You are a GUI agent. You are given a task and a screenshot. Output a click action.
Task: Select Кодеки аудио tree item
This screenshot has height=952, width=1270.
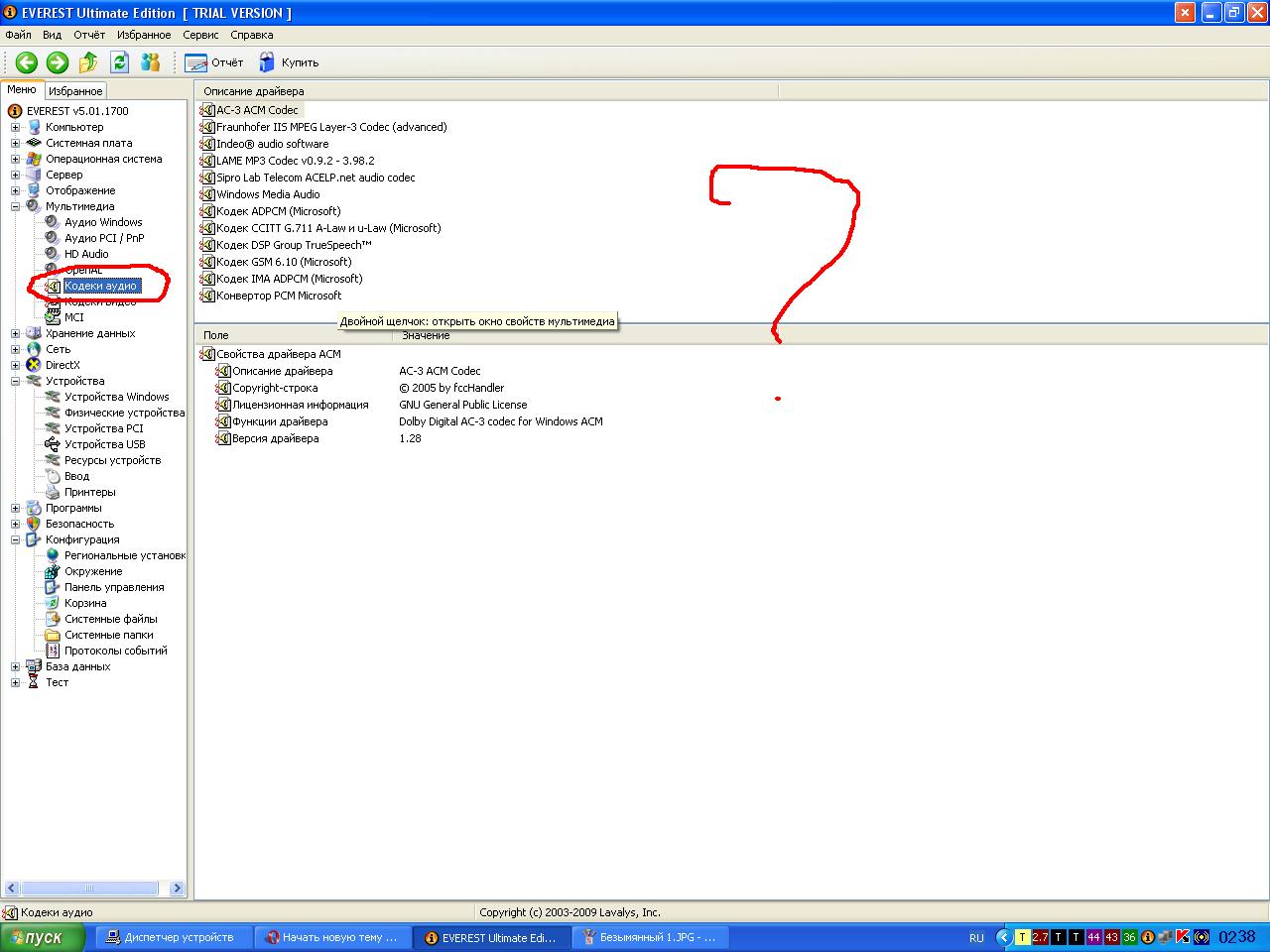point(100,286)
